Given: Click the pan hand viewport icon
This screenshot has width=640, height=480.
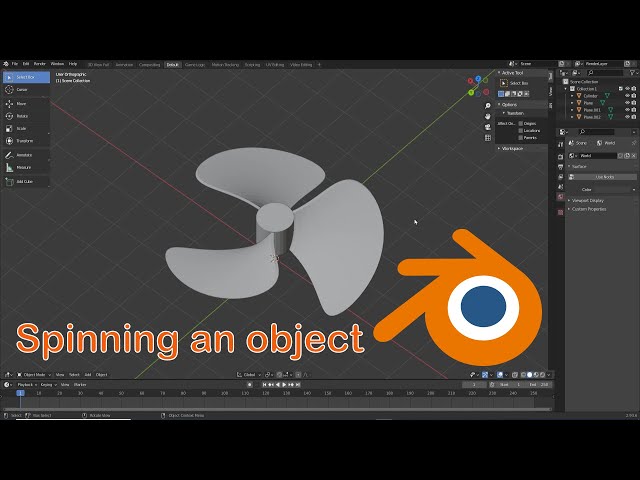Looking at the screenshot, I should pos(488,117).
